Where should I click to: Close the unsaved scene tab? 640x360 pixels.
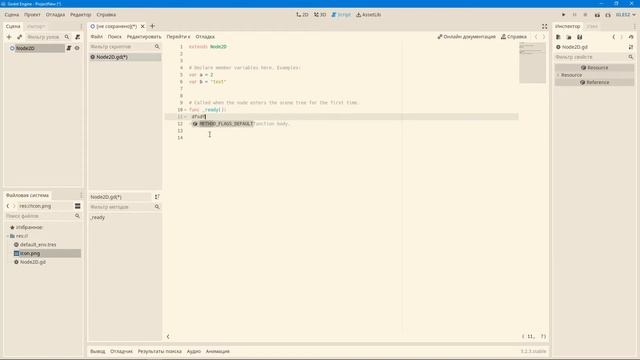point(142,26)
